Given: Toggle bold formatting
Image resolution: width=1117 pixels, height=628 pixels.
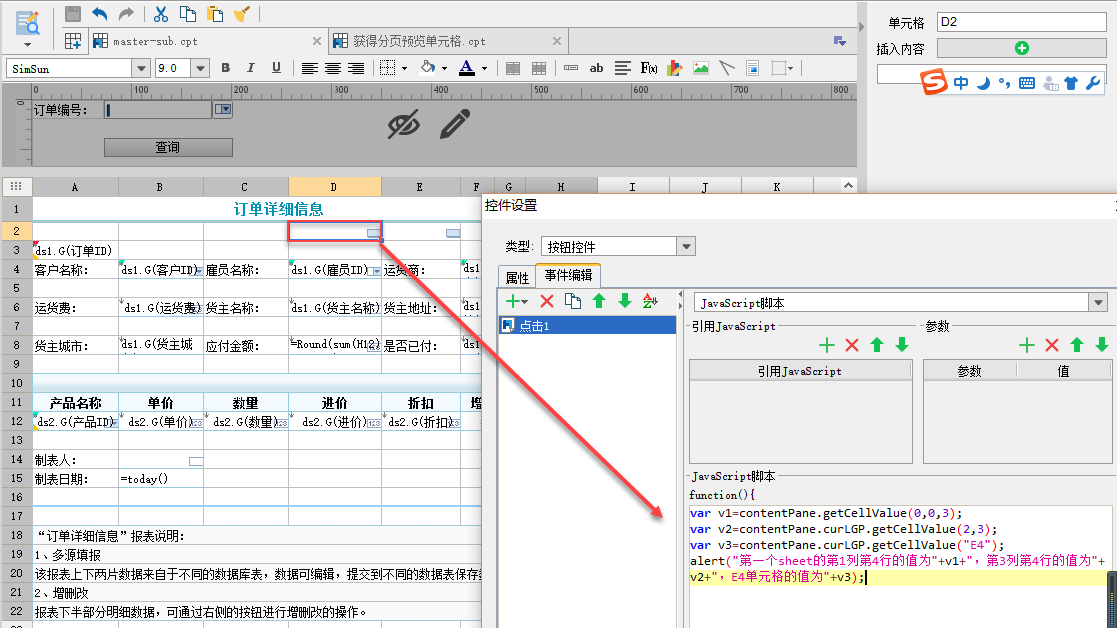Looking at the screenshot, I should (226, 68).
